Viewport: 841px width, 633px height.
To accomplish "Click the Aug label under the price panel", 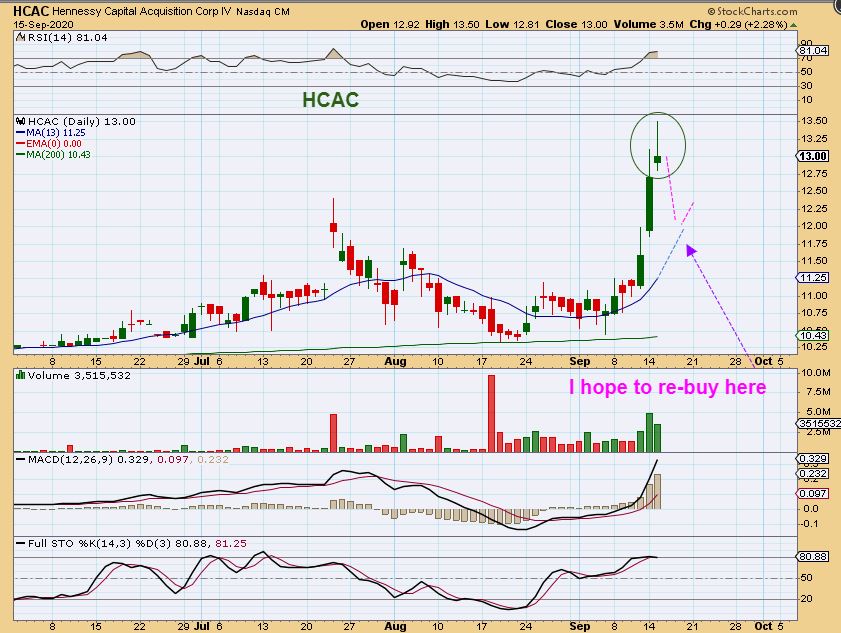I will [x=395, y=362].
